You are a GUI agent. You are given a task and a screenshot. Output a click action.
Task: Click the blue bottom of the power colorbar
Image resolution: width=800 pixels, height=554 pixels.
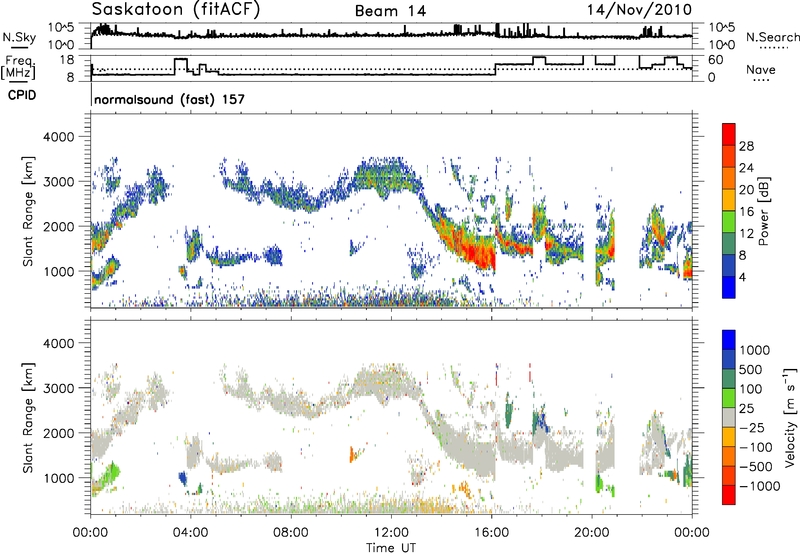[x=729, y=287]
